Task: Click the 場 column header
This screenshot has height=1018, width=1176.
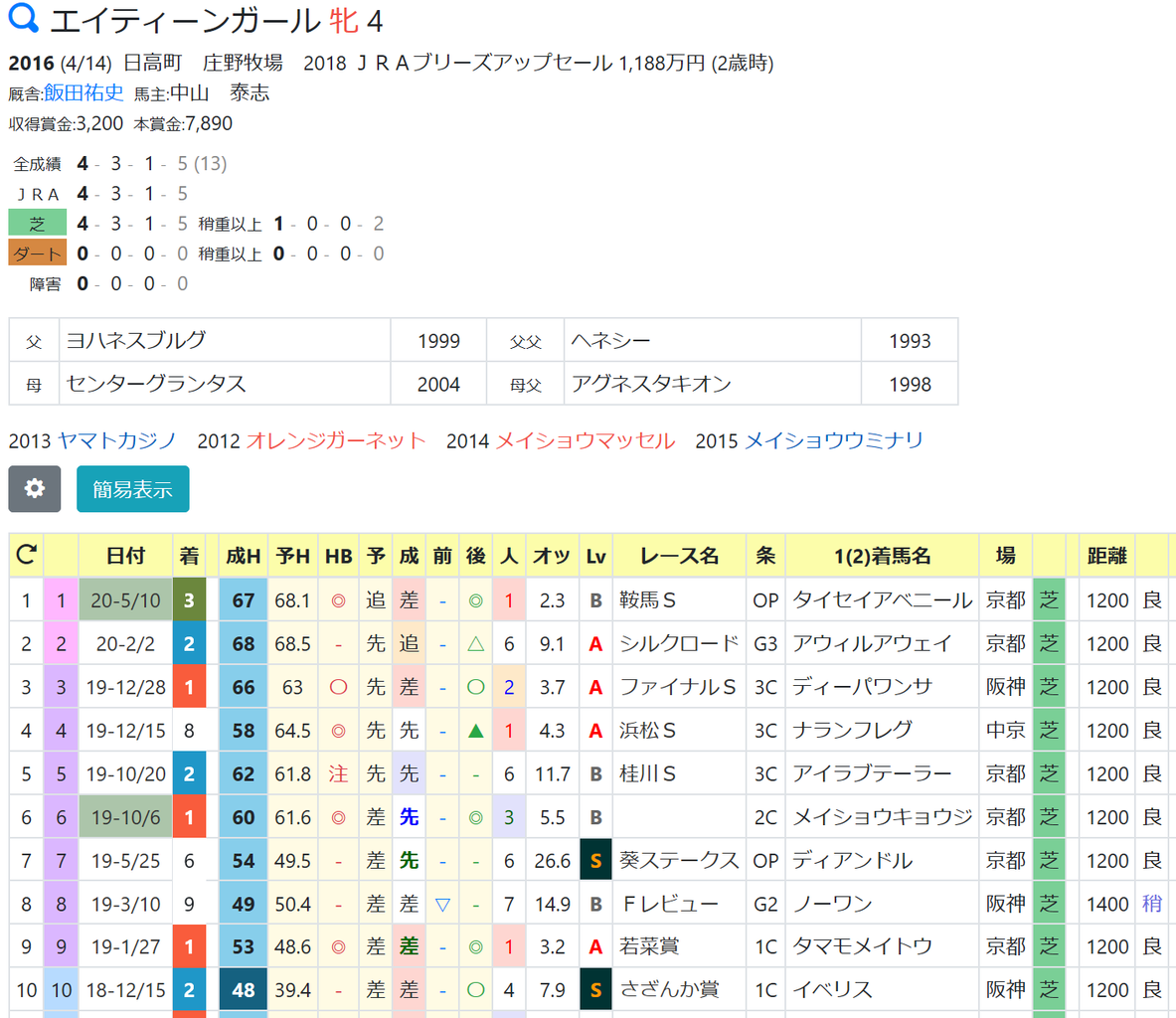Action: 1006,556
